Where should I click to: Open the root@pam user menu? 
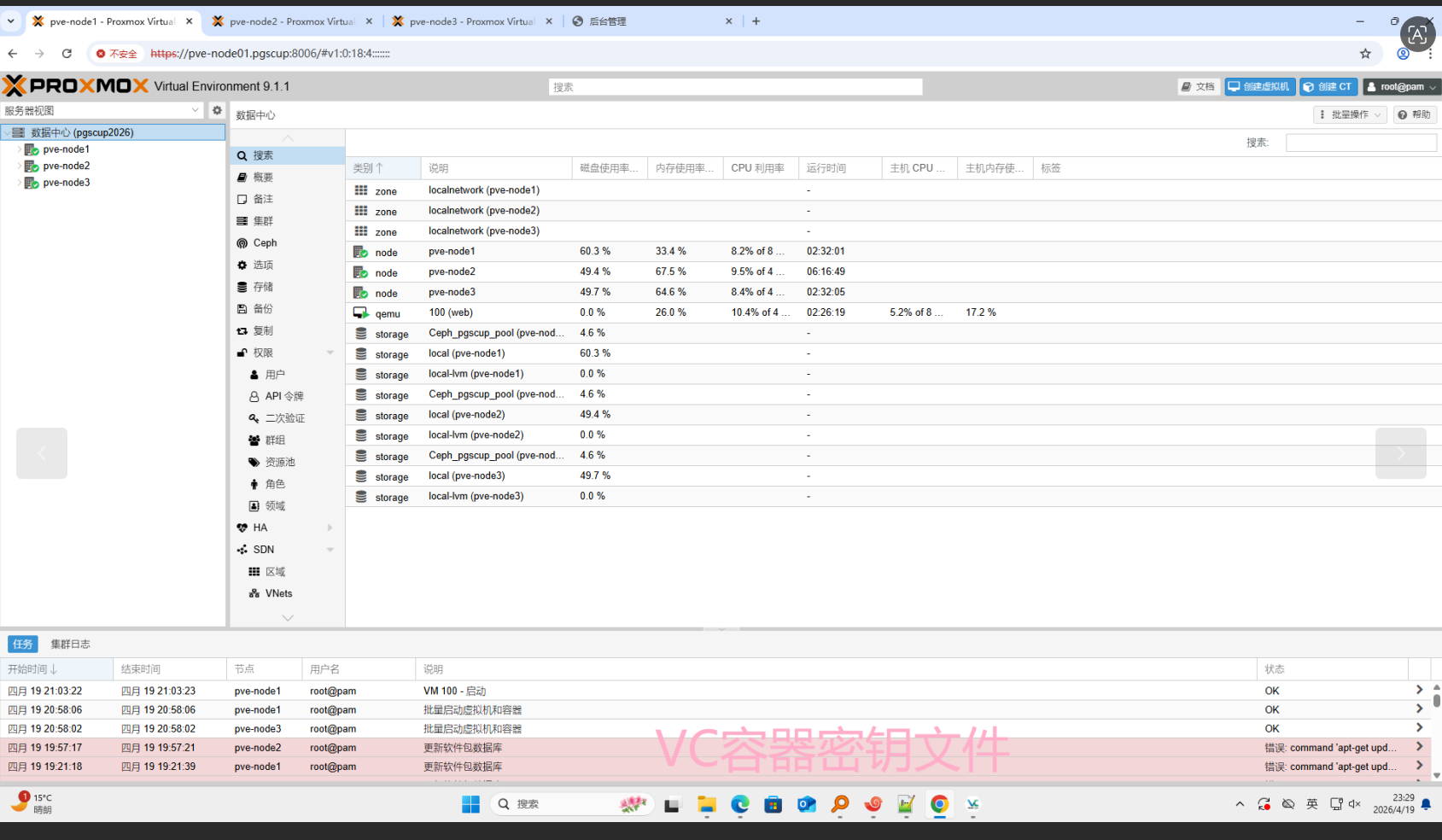click(1402, 86)
